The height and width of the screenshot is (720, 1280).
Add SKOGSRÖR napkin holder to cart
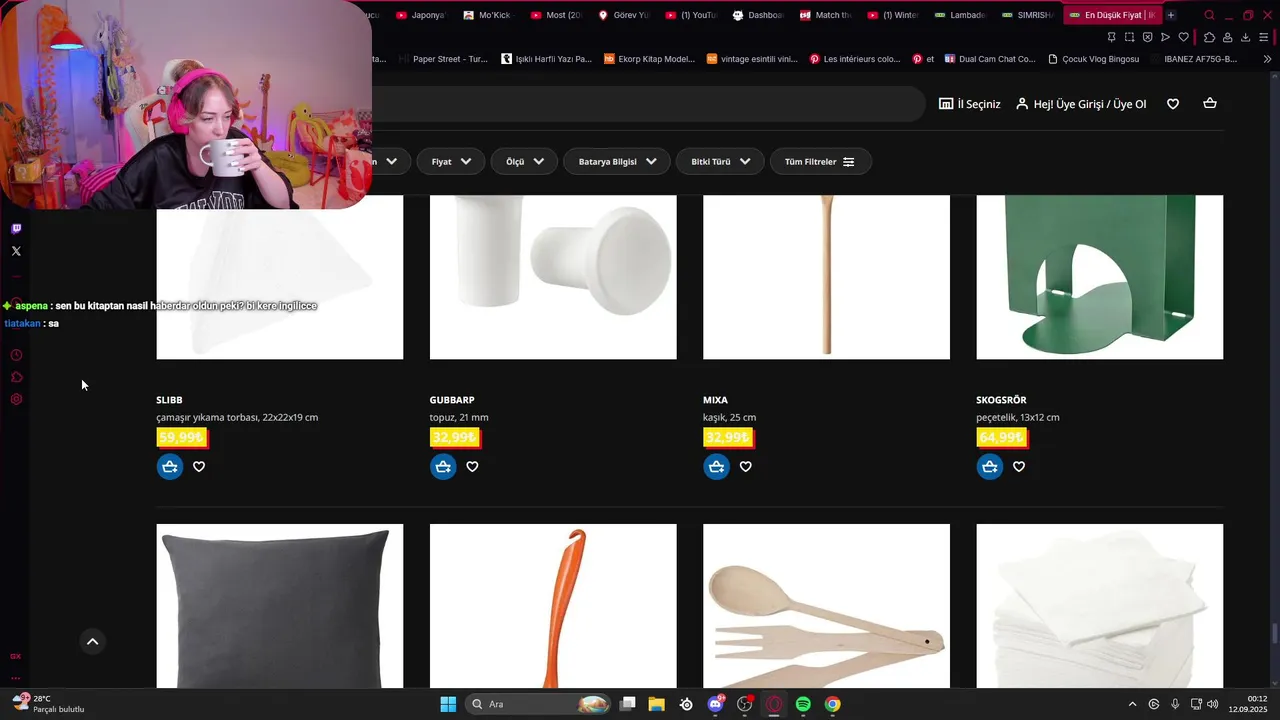pyautogui.click(x=990, y=467)
